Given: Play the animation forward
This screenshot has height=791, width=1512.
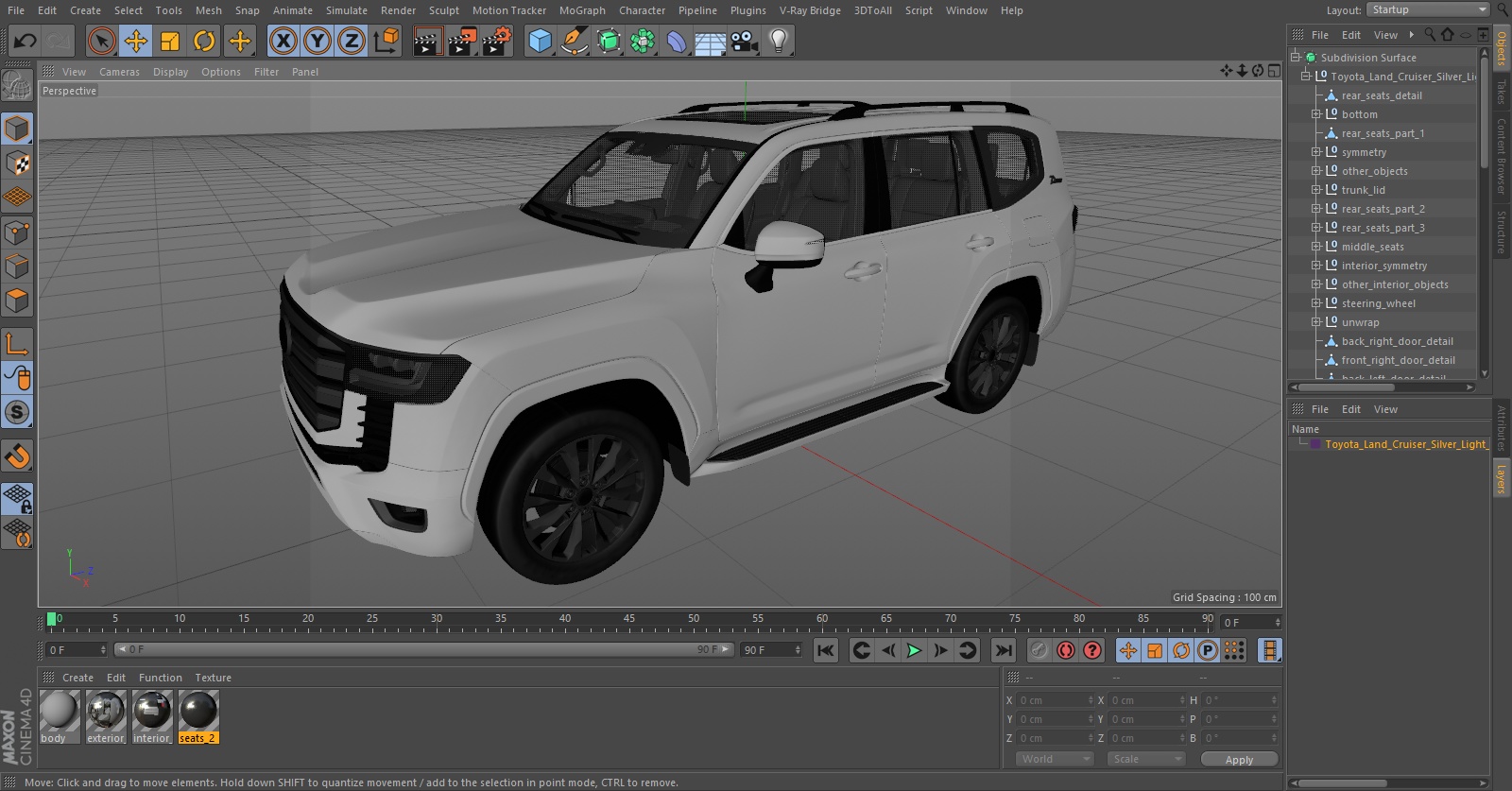Looking at the screenshot, I should click(x=914, y=650).
